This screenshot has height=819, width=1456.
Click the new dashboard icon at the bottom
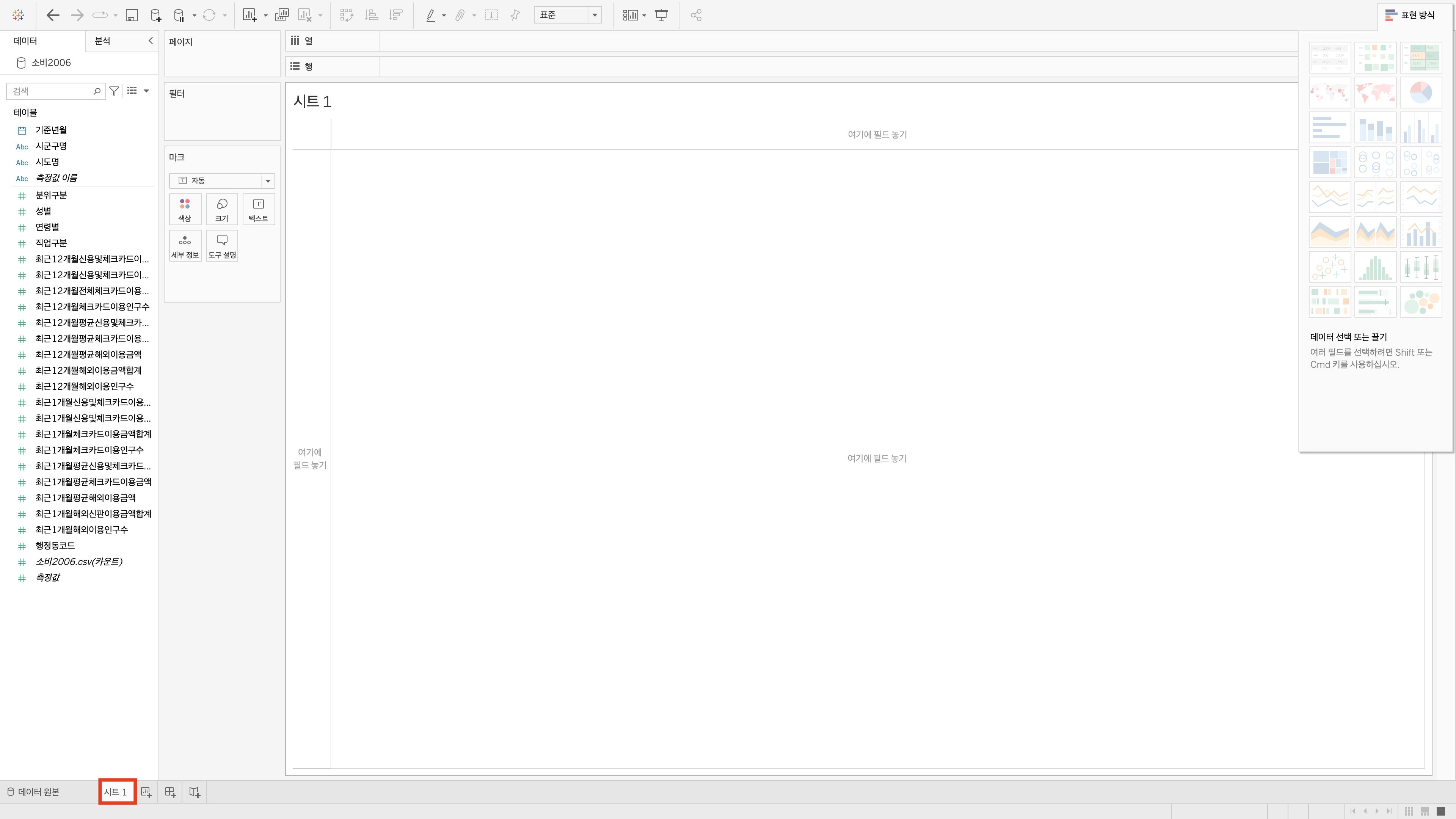point(170,792)
